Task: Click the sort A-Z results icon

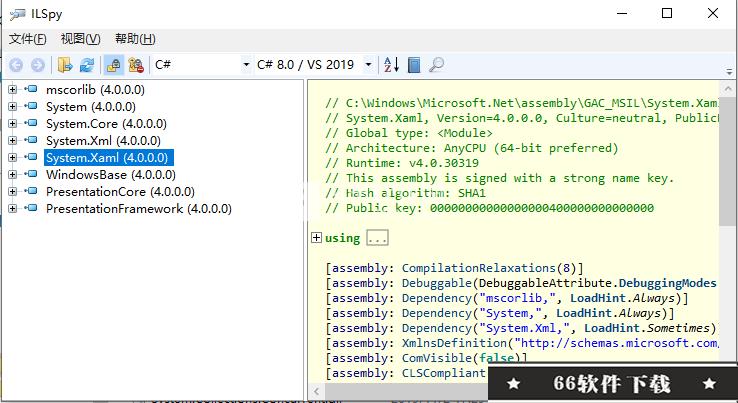Action: click(392, 65)
